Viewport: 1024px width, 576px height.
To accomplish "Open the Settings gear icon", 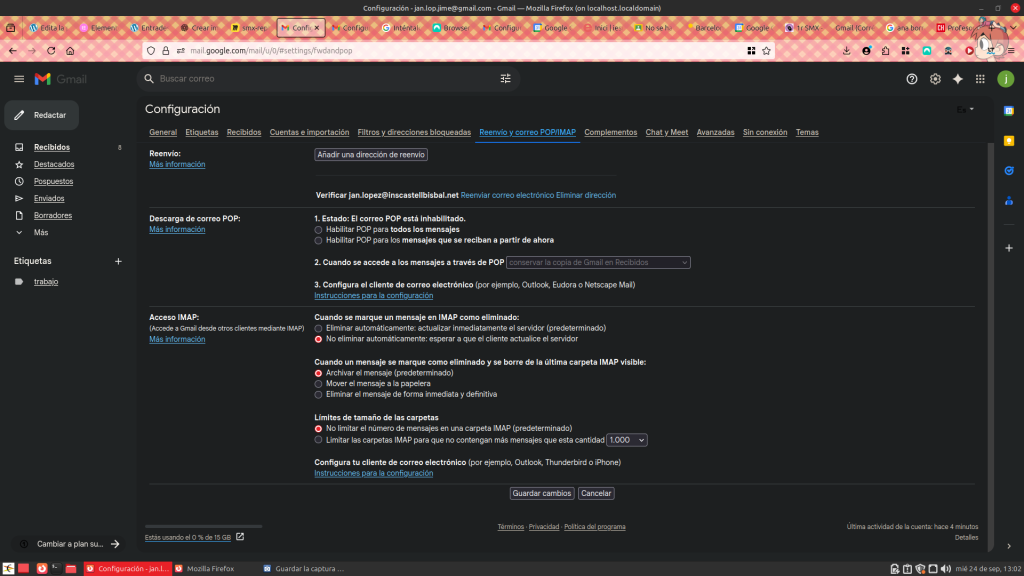I will coord(935,79).
